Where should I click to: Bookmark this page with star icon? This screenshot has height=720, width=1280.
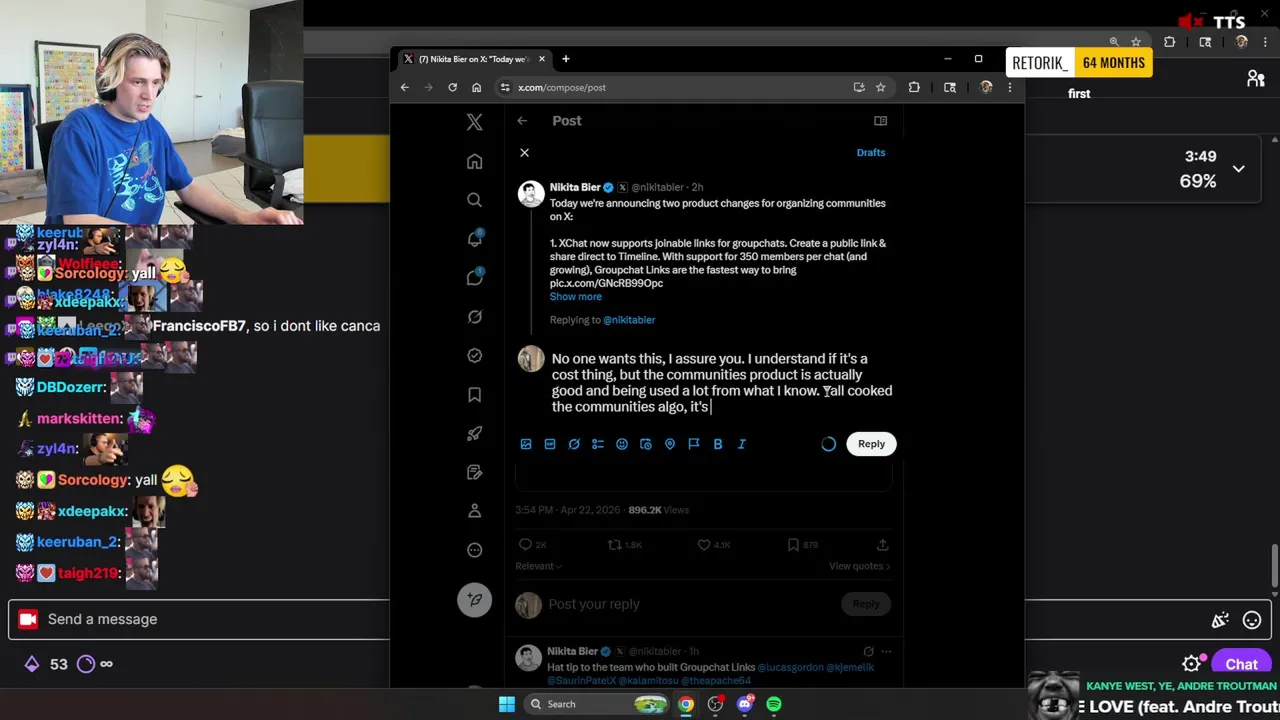pyautogui.click(x=880, y=87)
